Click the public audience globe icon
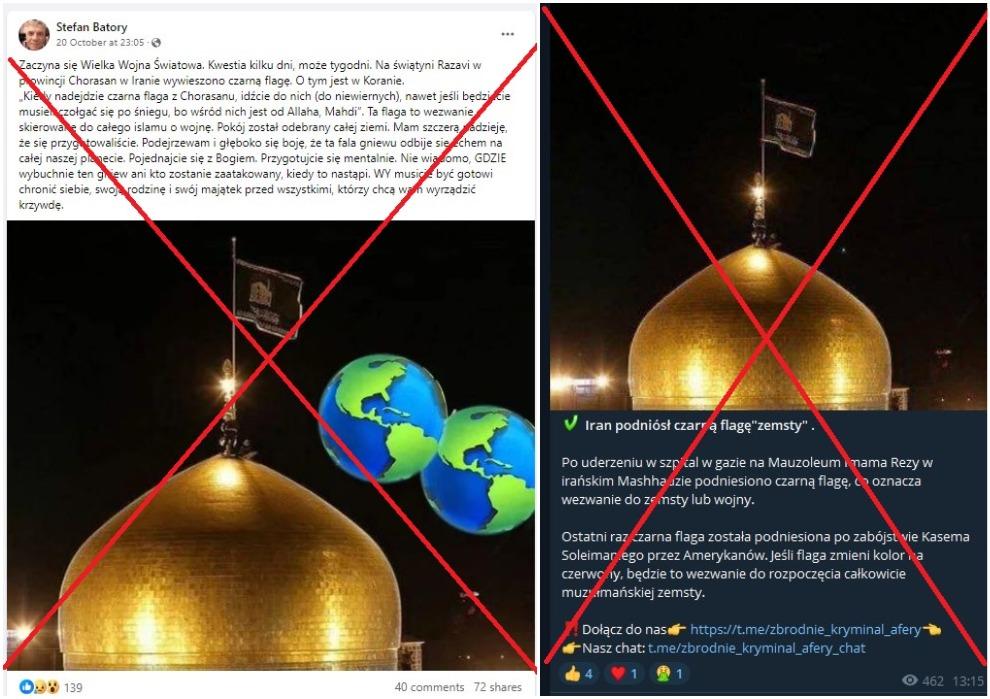The width and height of the screenshot is (990, 699). (156, 43)
